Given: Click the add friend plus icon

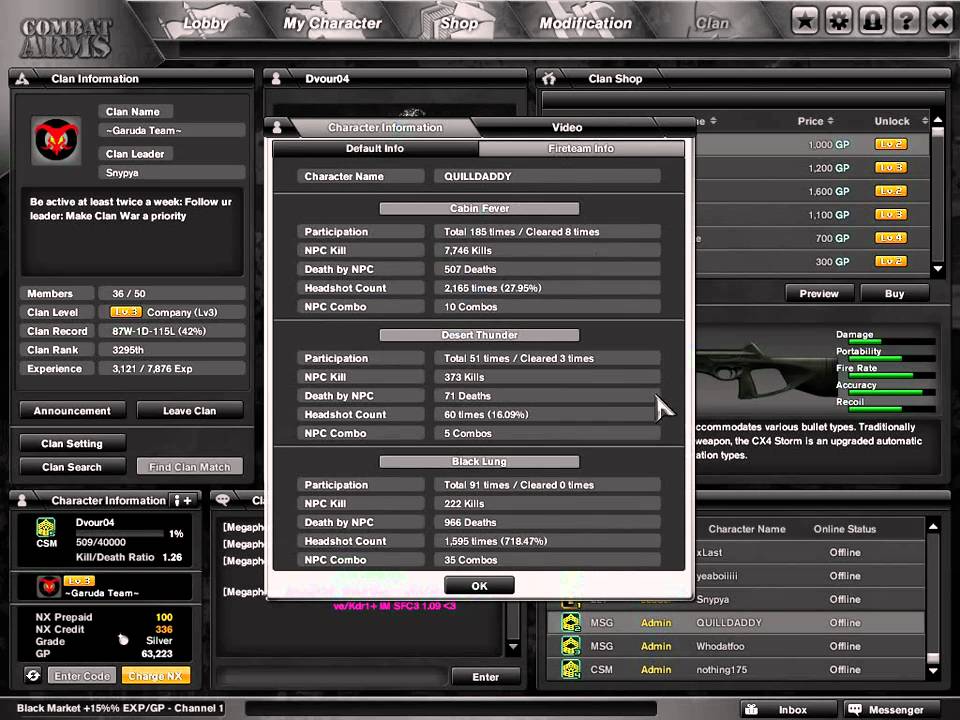Looking at the screenshot, I should point(182,500).
